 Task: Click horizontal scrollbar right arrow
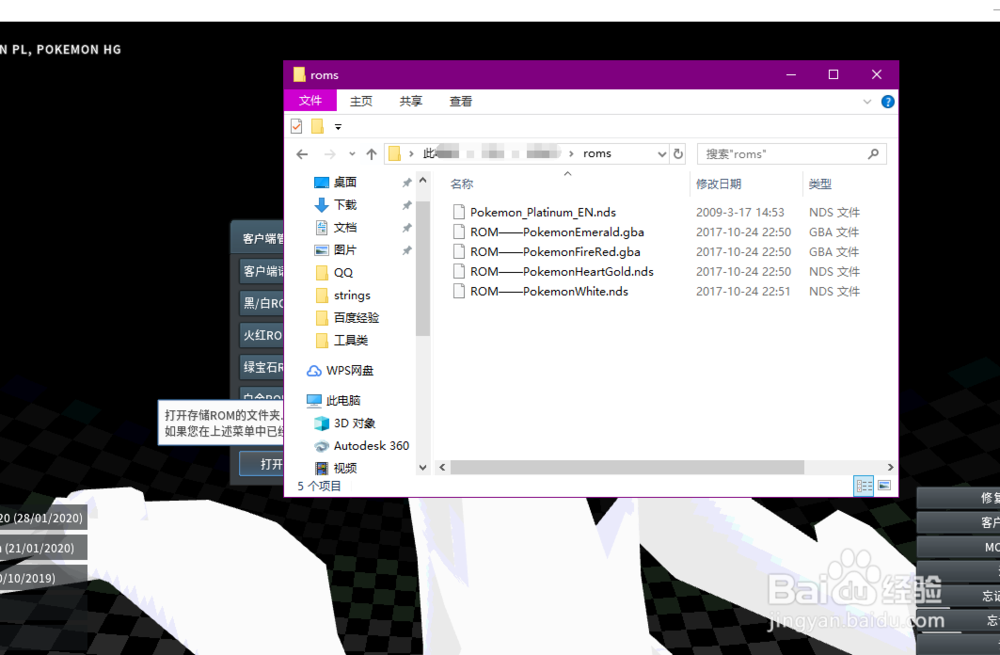click(x=890, y=467)
